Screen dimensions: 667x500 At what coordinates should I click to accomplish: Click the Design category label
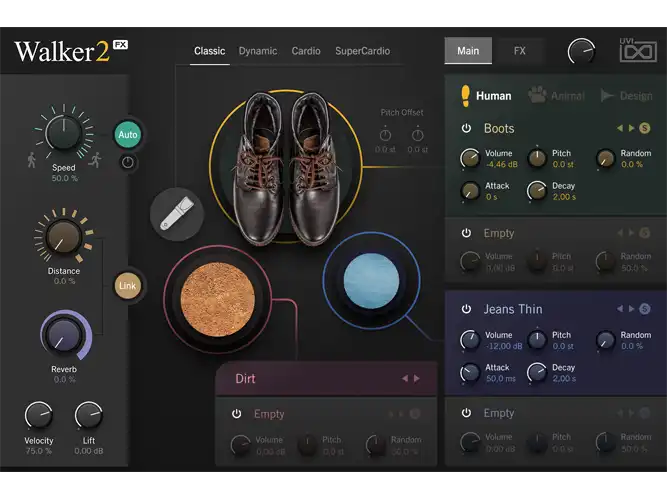(636, 96)
